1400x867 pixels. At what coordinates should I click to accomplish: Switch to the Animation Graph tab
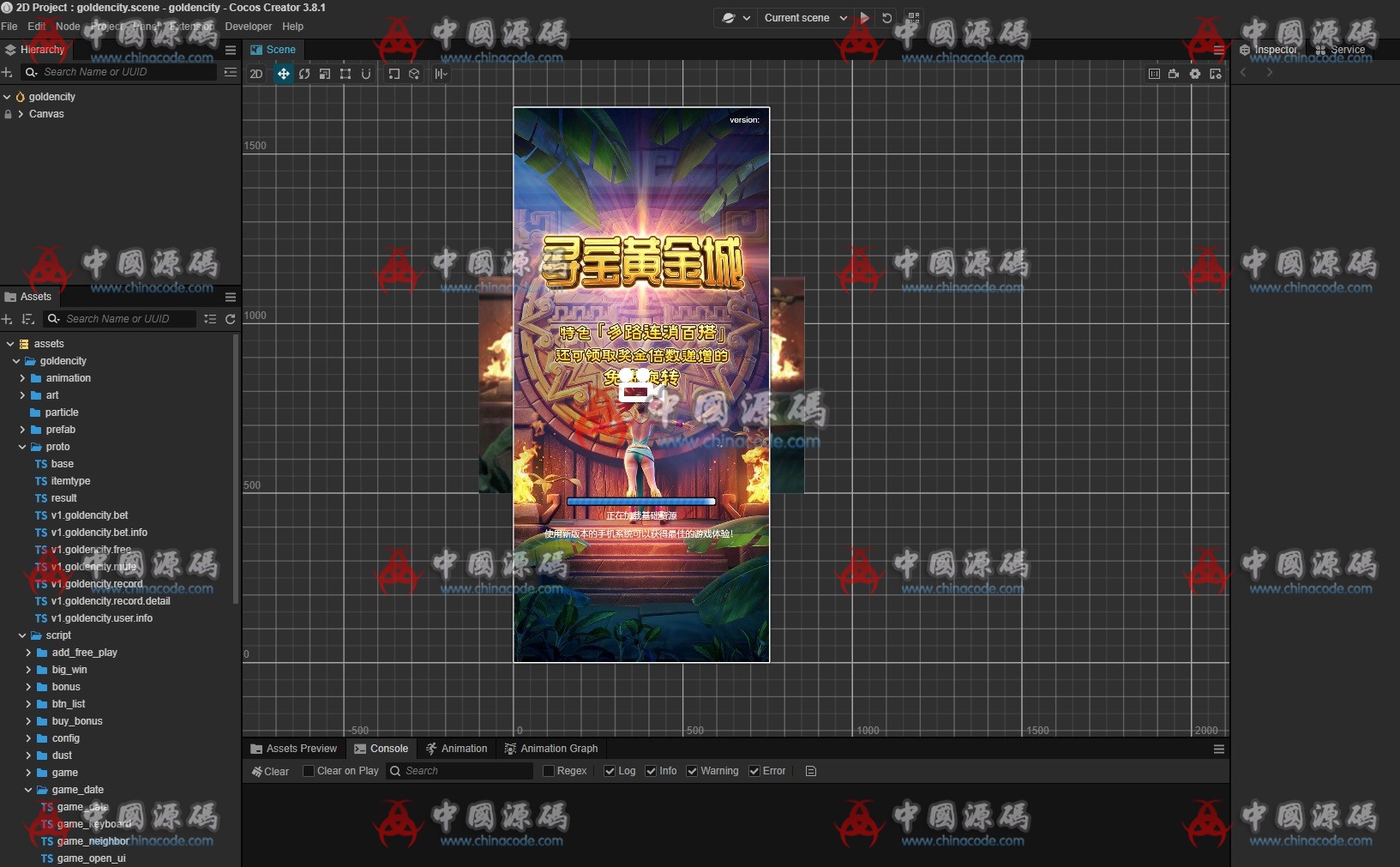(x=551, y=749)
